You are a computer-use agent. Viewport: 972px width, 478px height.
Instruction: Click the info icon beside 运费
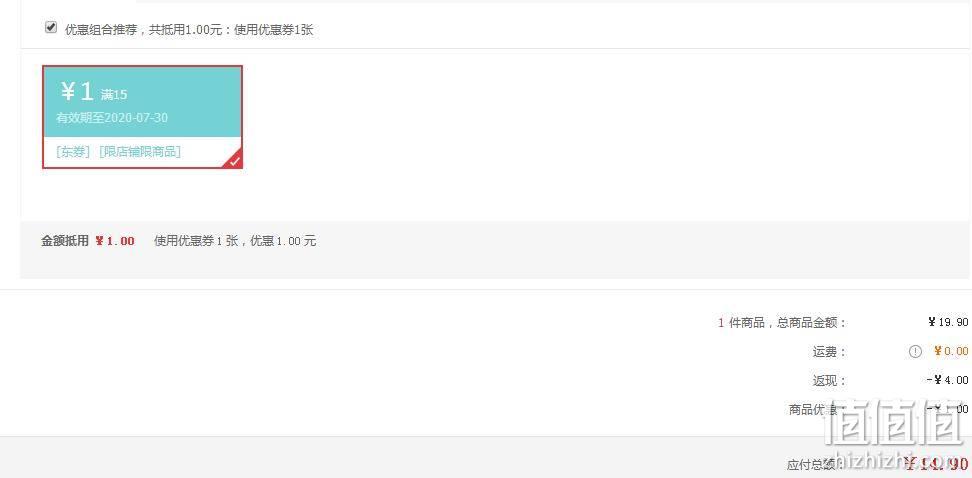(x=915, y=352)
